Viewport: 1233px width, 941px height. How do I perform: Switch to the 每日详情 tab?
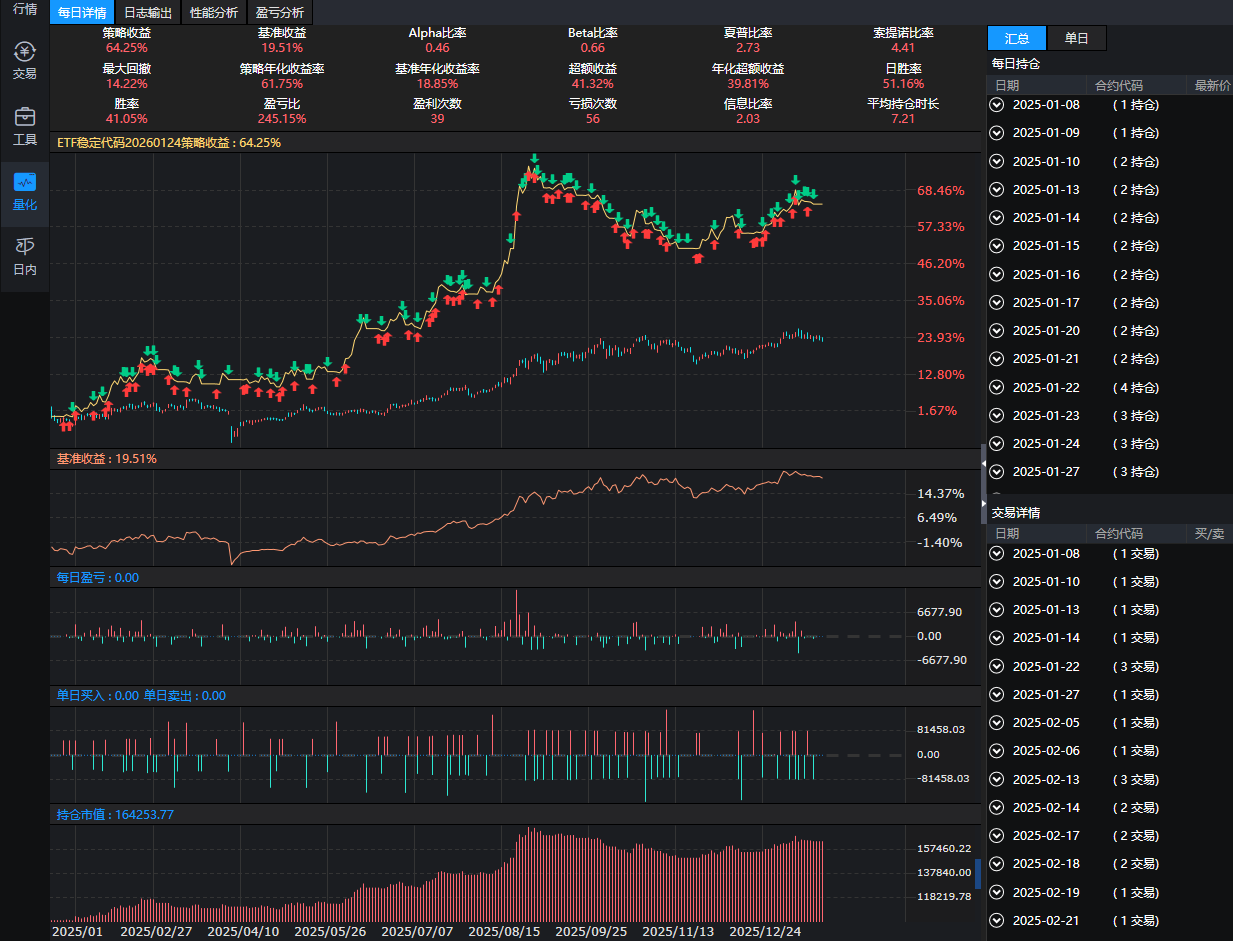[x=81, y=12]
